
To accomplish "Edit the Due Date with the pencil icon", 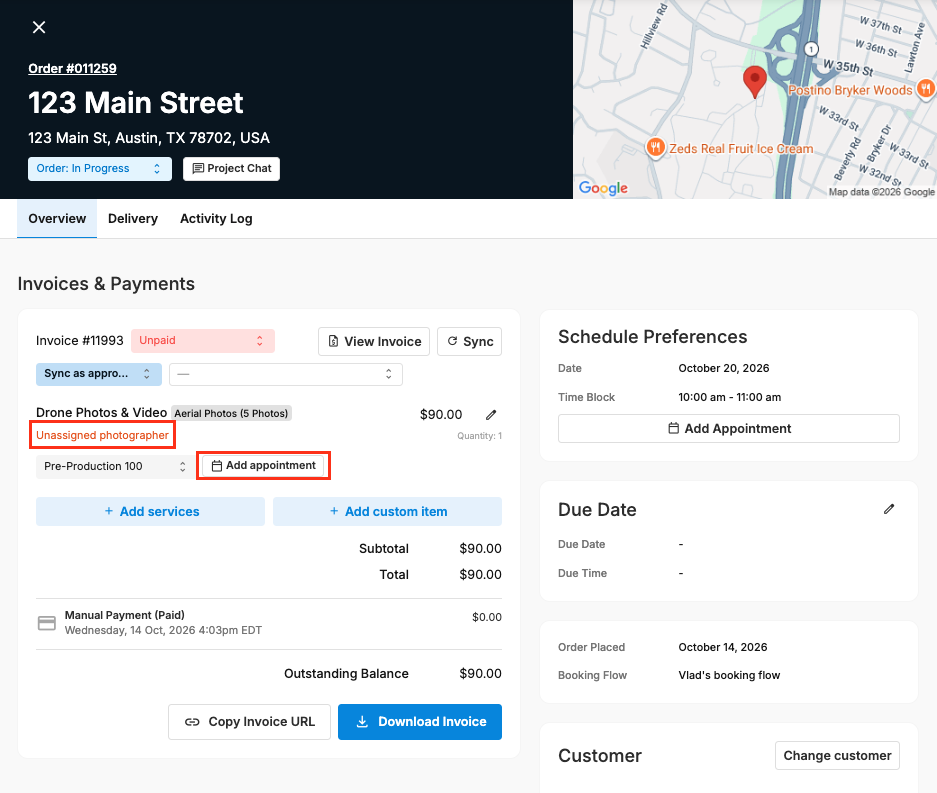I will (889, 509).
